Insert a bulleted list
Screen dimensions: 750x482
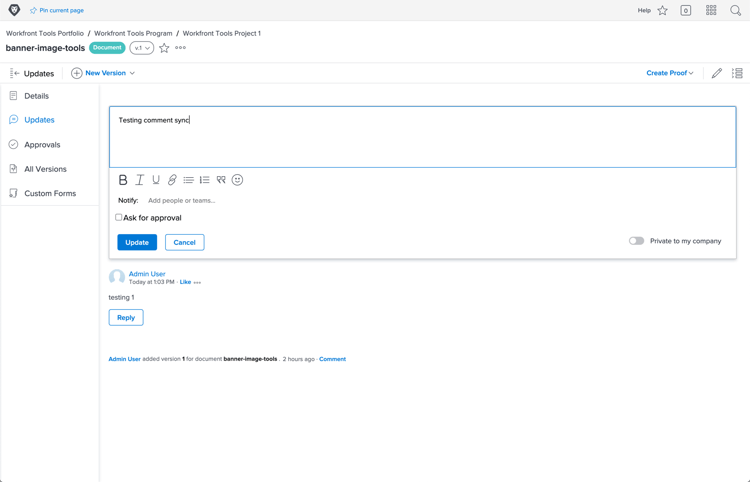pos(188,180)
